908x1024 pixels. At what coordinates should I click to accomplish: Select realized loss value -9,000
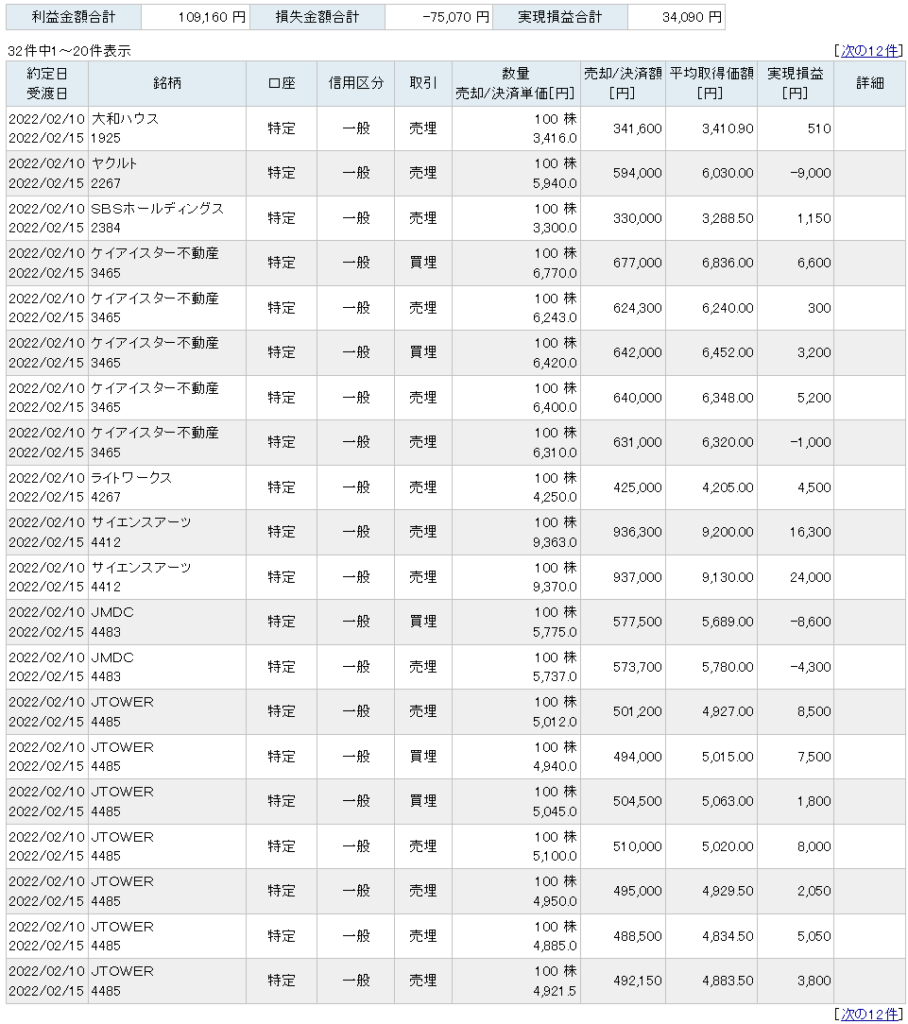pos(810,173)
